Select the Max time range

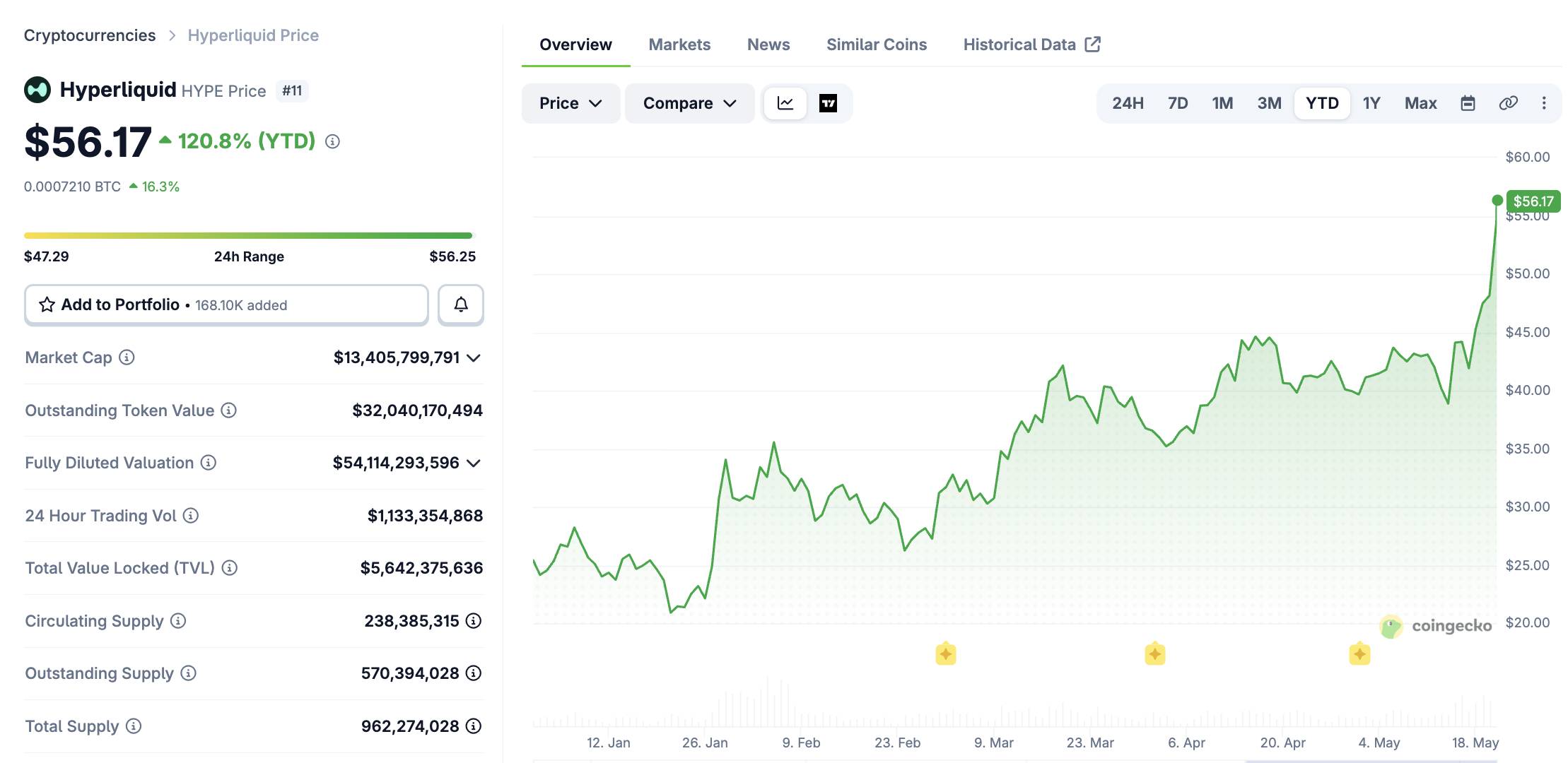coord(1420,103)
